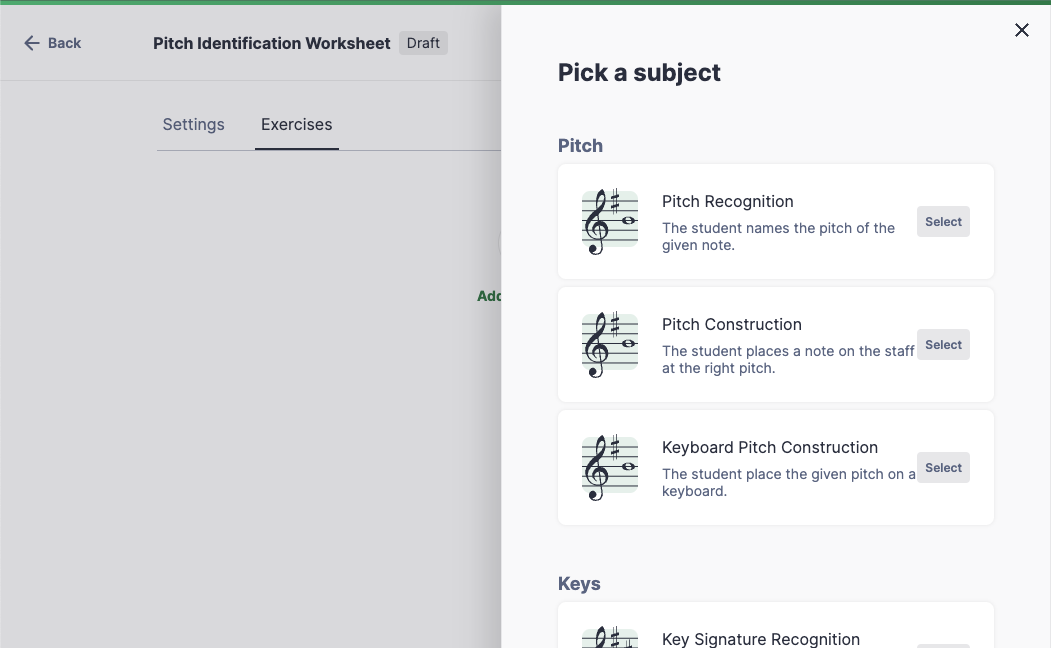
Task: Click the Keyboard Pitch Construction heading
Action: 769,447
